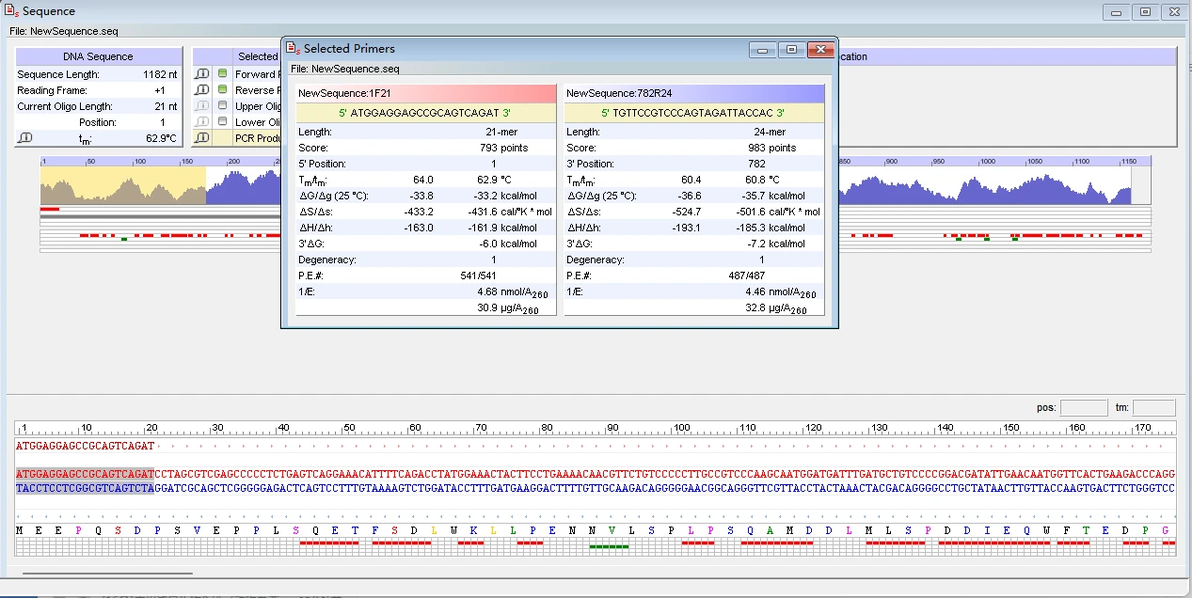This screenshot has width=1192, height=598.
Task: Enable the Upper Oligo checkbox
Action: tap(223, 106)
